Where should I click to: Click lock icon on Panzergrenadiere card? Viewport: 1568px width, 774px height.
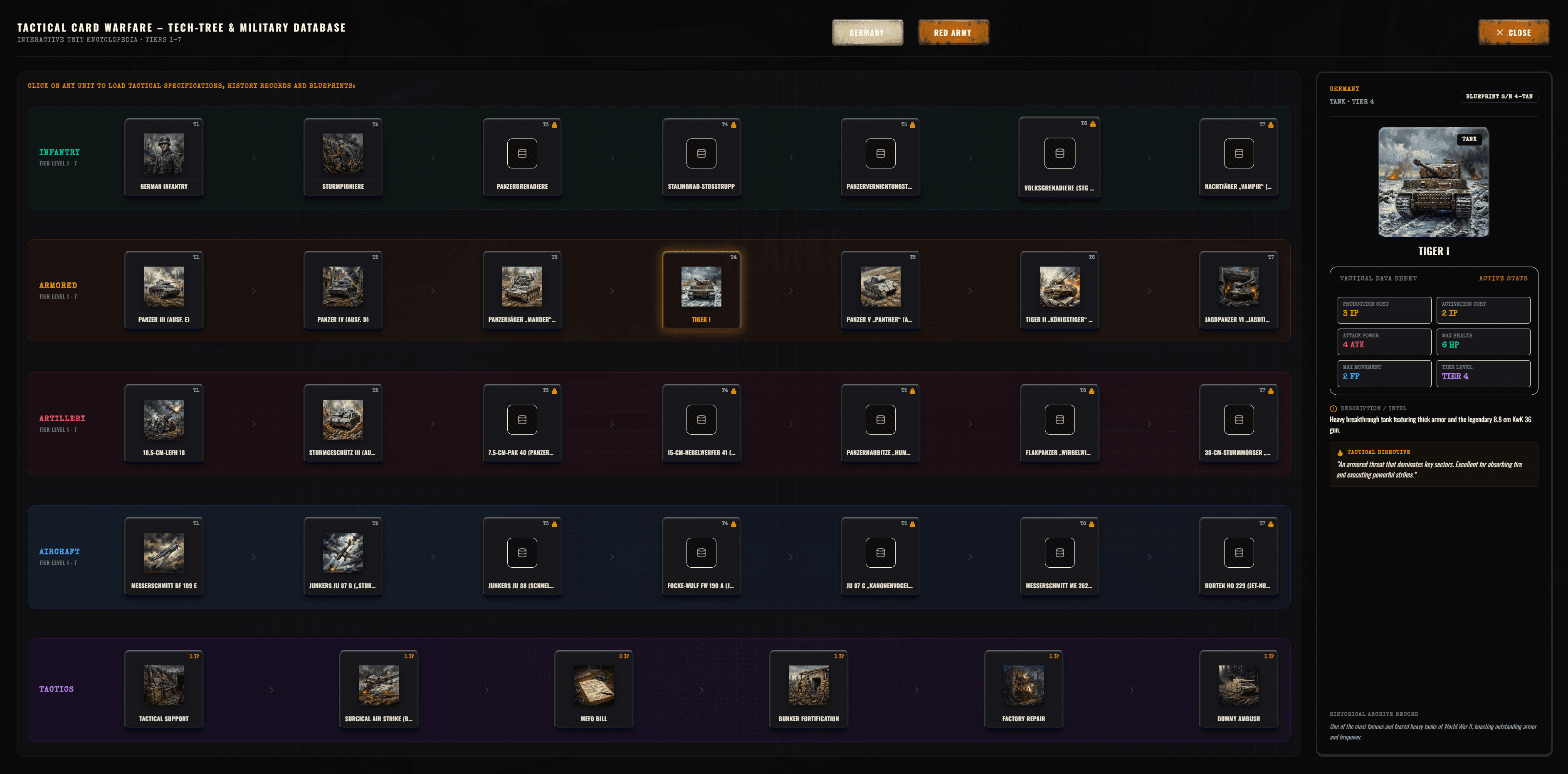[555, 125]
